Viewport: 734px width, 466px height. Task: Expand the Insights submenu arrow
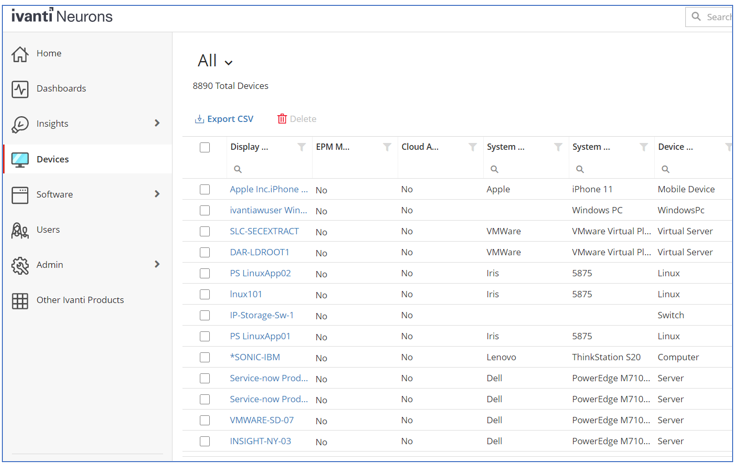click(x=157, y=124)
